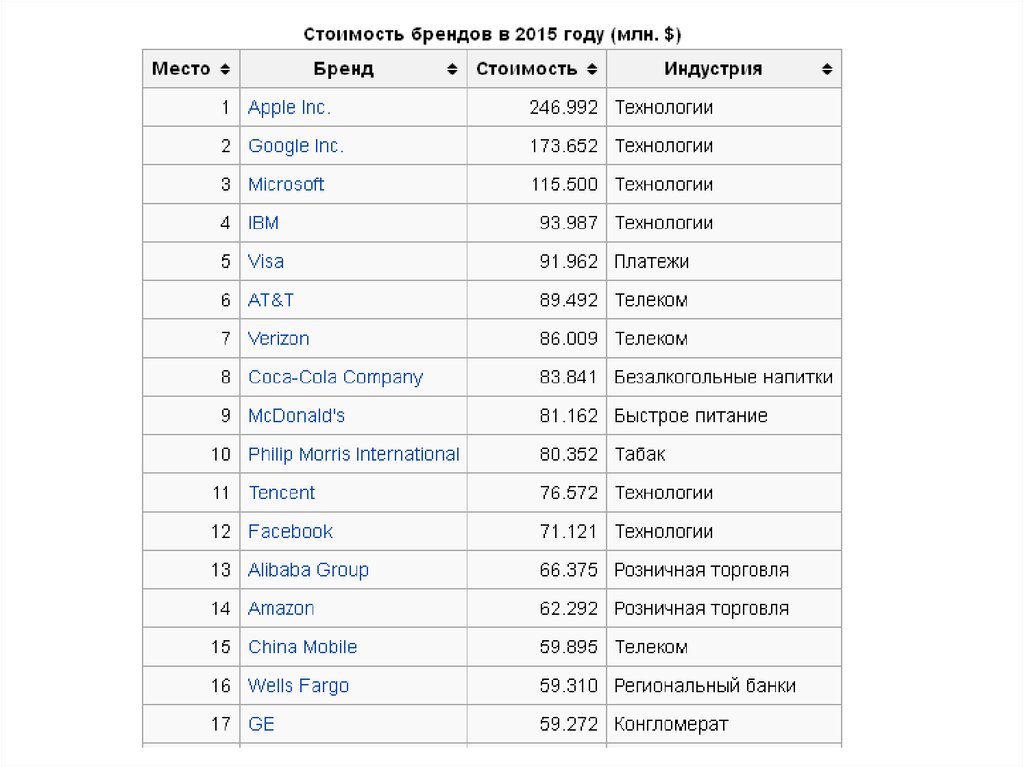The image size is (1024, 767).
Task: Open Coca-Cola Company link
Action: (x=335, y=377)
